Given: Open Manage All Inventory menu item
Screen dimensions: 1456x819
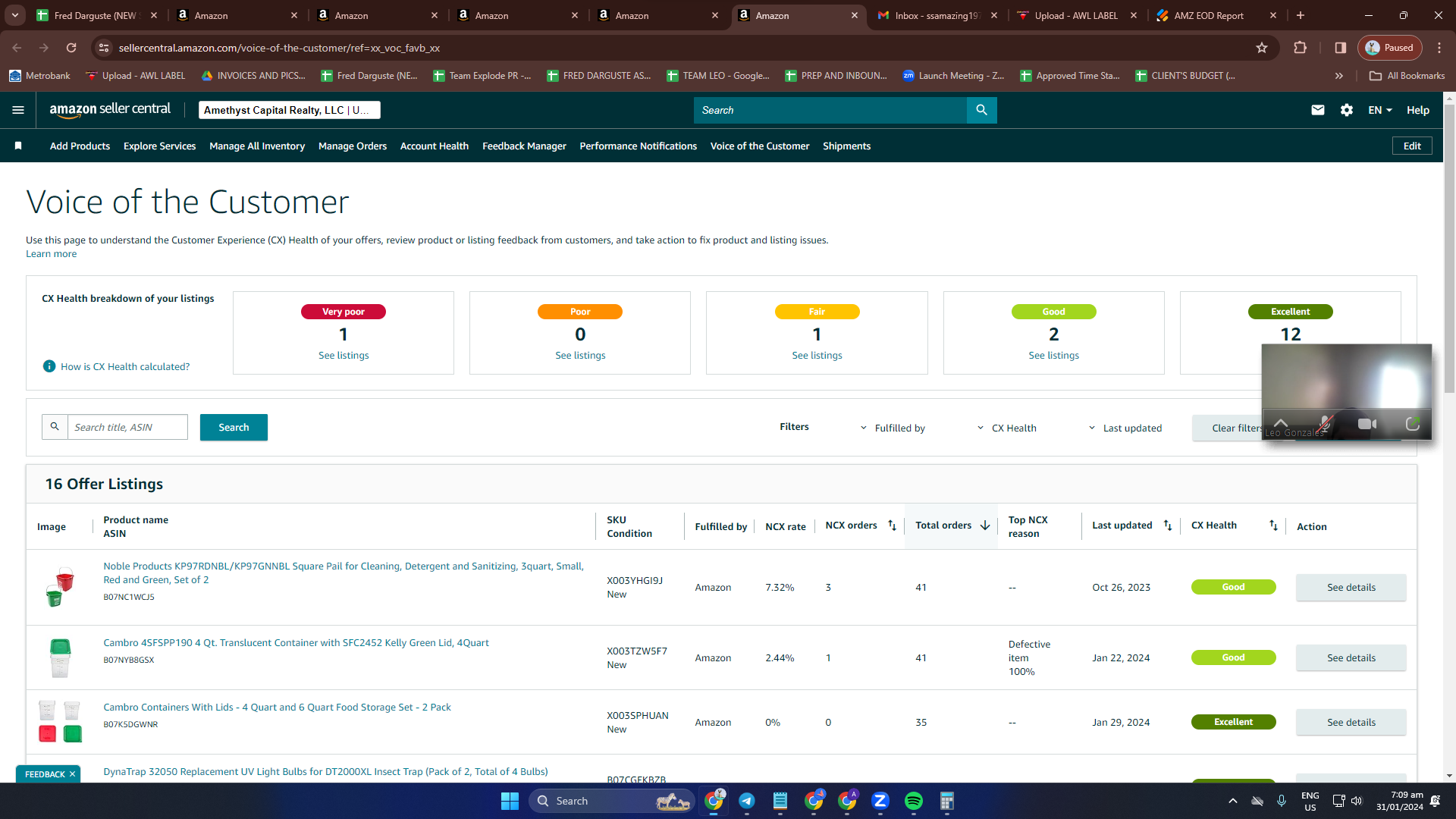Looking at the screenshot, I should [x=257, y=146].
